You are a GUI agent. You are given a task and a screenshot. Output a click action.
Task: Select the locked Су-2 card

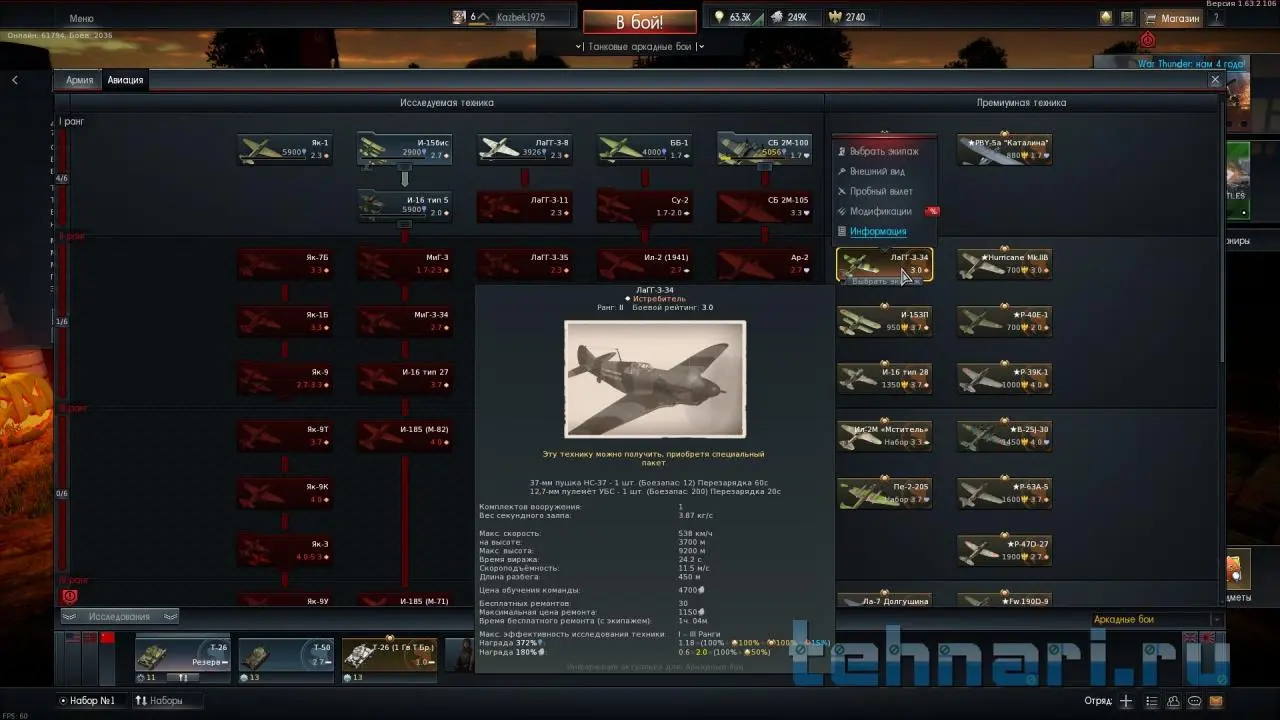[645, 206]
